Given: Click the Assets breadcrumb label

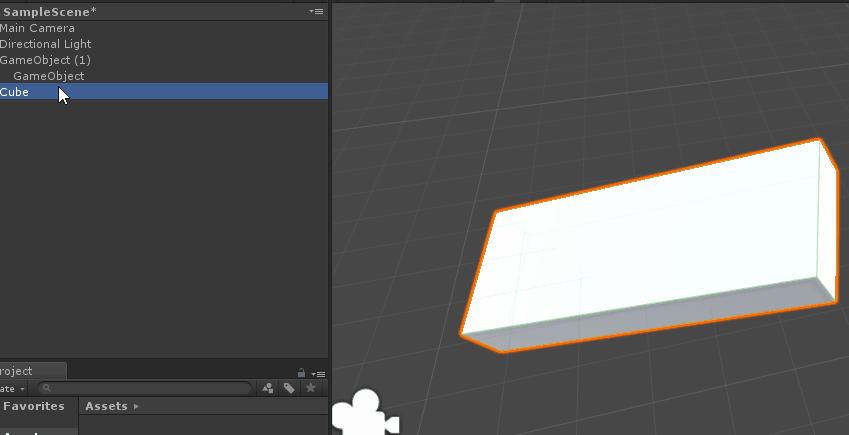Looking at the screenshot, I should pos(106,406).
